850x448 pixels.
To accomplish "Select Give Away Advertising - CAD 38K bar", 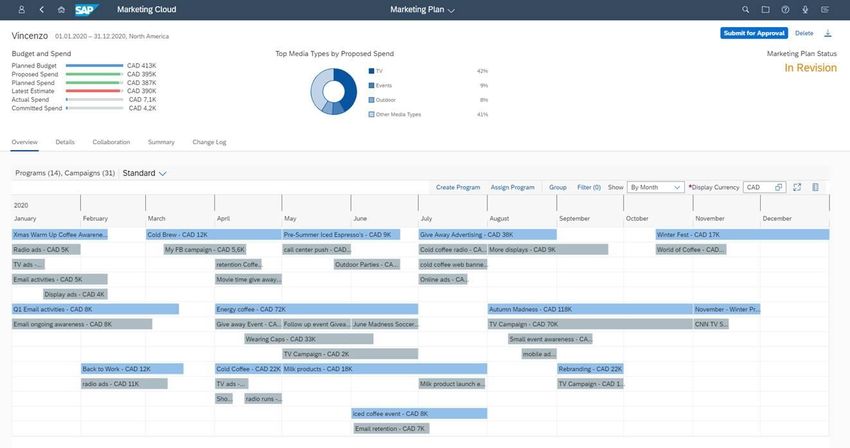I will [x=487, y=234].
